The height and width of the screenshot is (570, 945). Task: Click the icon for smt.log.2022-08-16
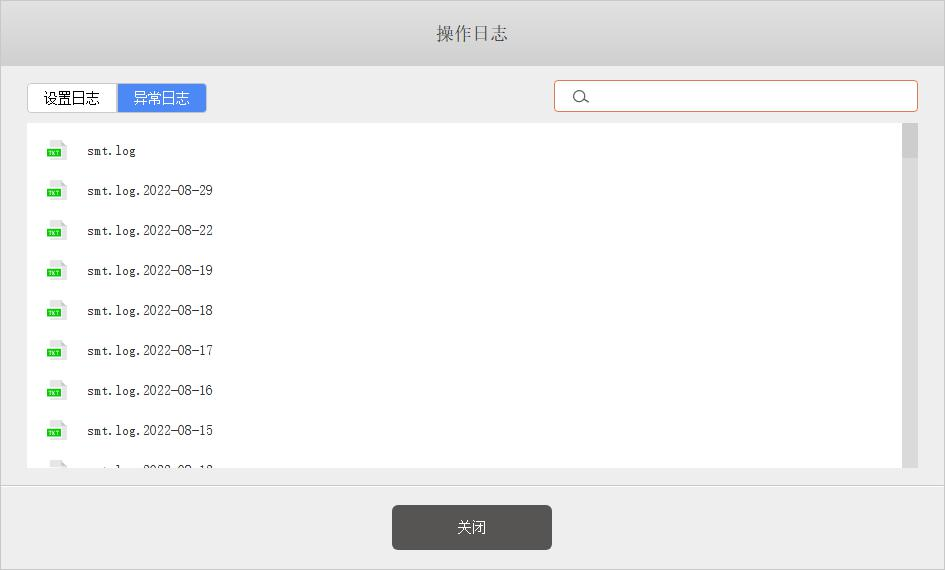(56, 390)
